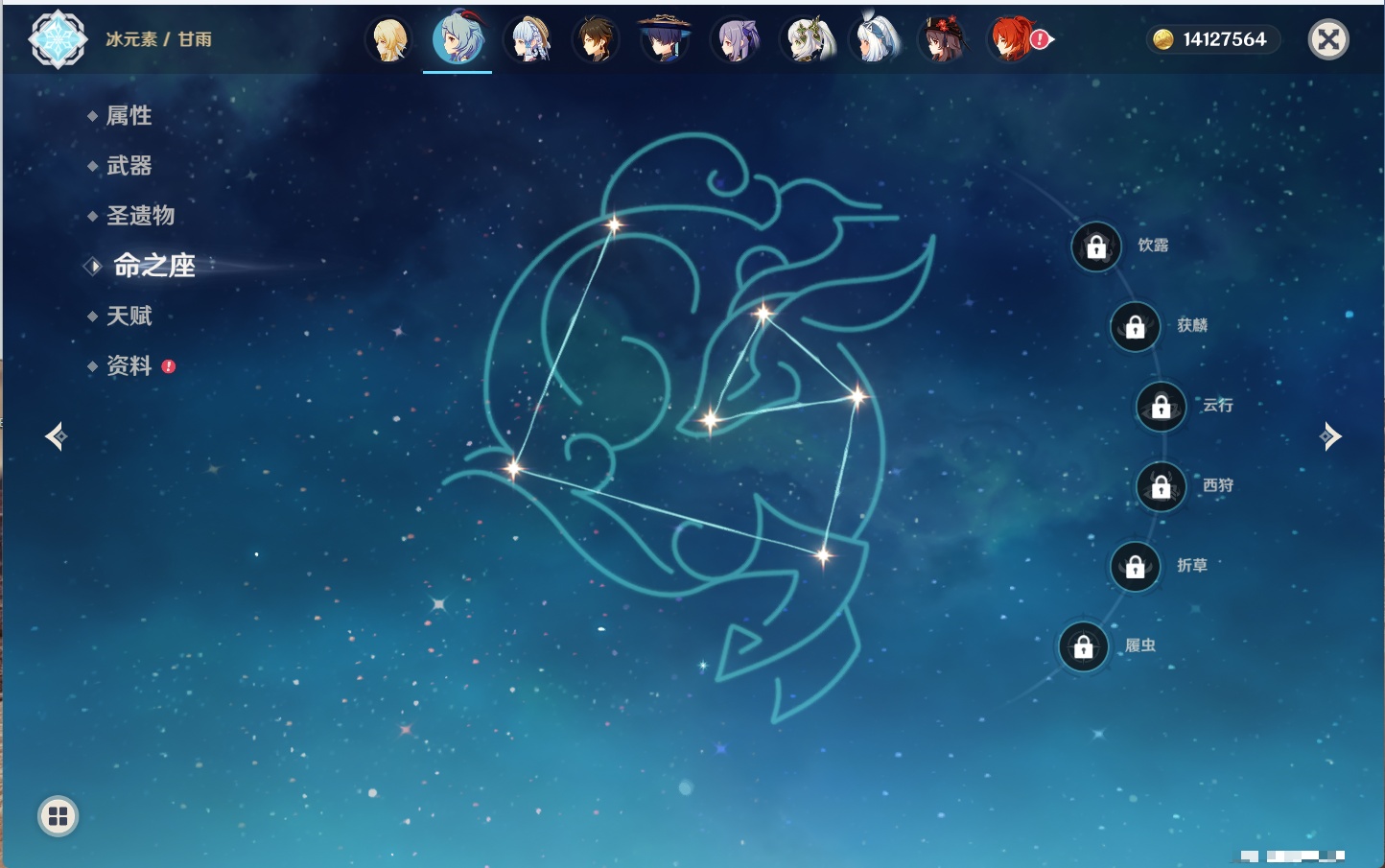Go to the next character with right arrow
The image size is (1385, 868).
click(x=1330, y=436)
